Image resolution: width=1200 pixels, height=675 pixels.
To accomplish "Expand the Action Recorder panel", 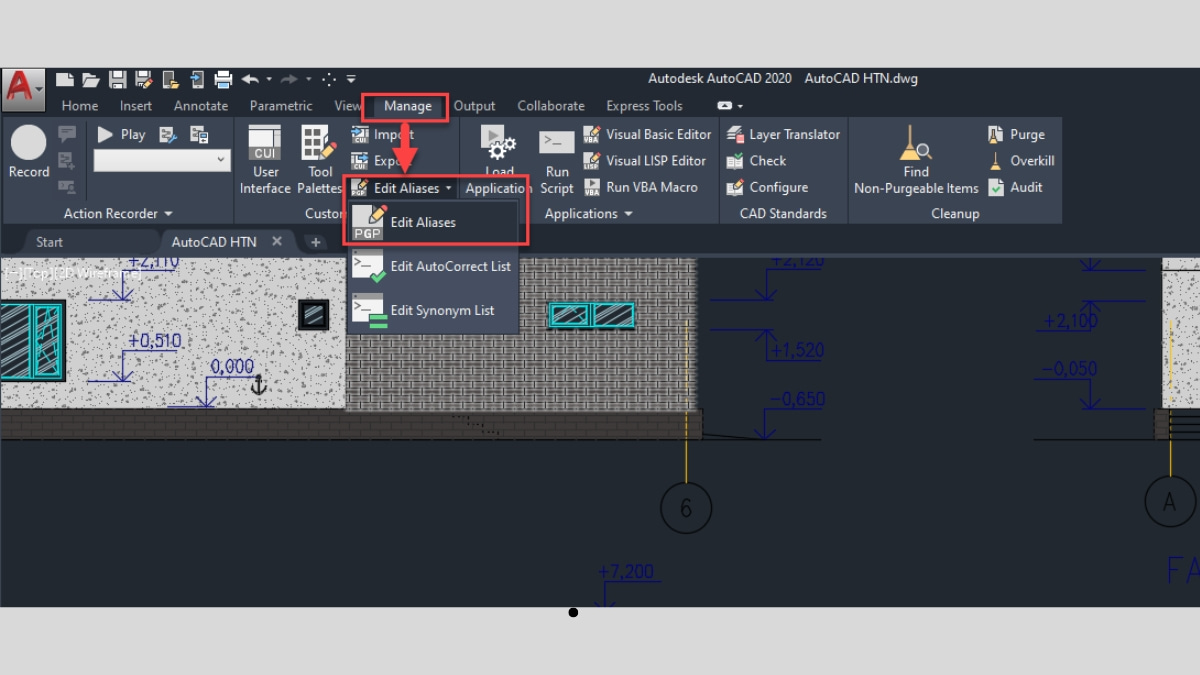I will pos(118,213).
